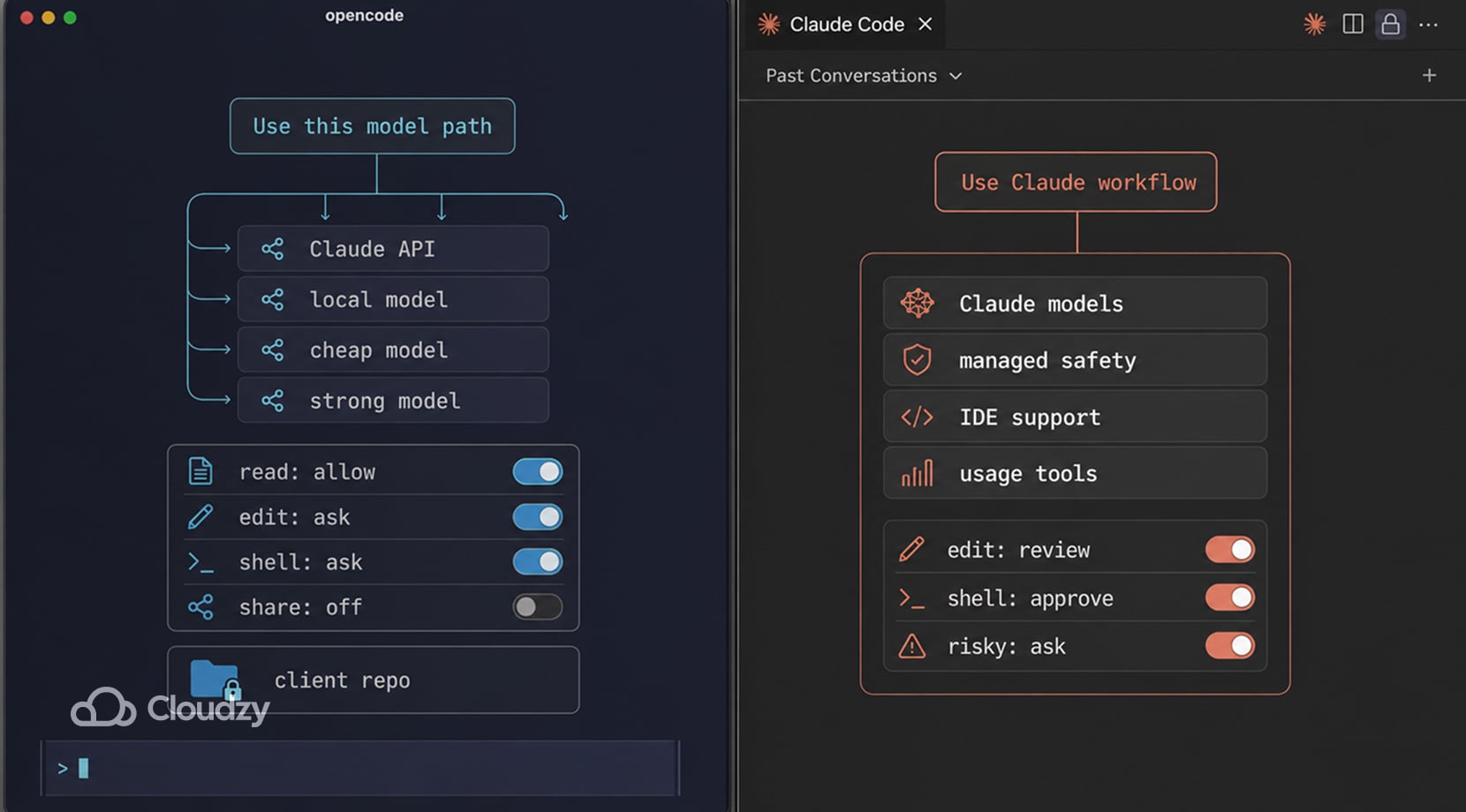Open the split editor icon near top right

click(1353, 24)
